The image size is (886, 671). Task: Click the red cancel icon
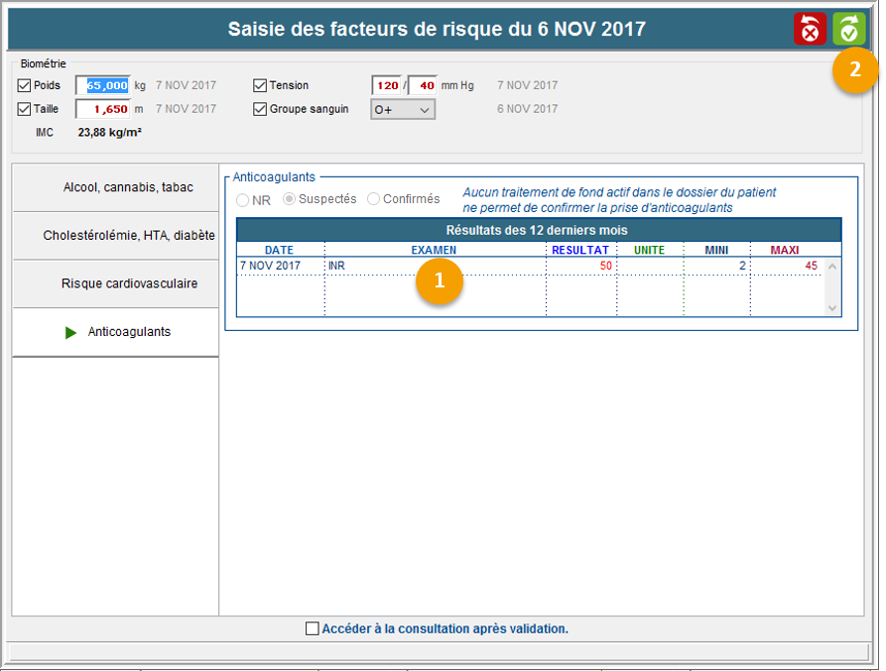tap(810, 28)
